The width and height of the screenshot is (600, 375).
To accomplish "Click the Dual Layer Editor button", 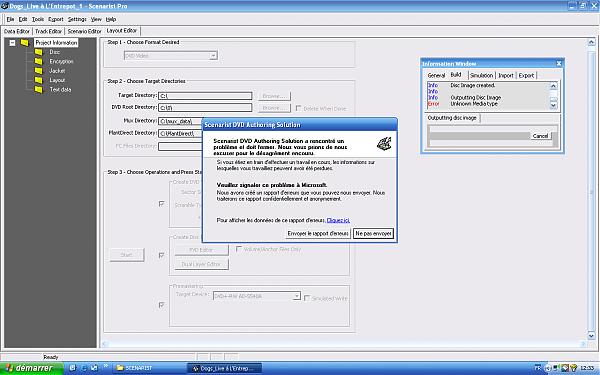I will point(201,264).
